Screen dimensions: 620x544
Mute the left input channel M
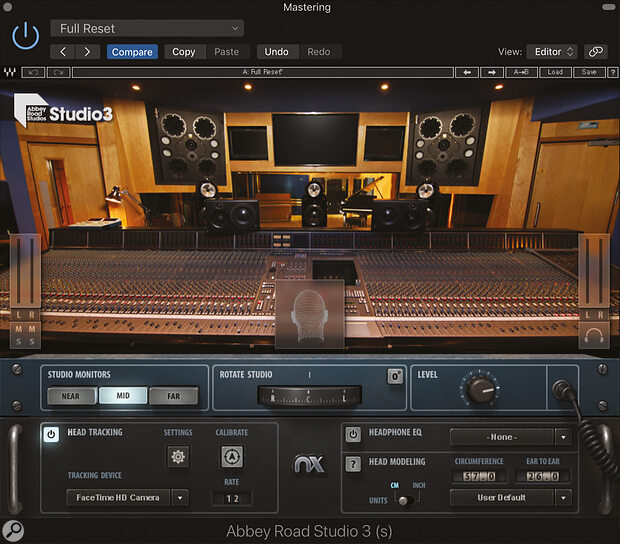[x=19, y=329]
